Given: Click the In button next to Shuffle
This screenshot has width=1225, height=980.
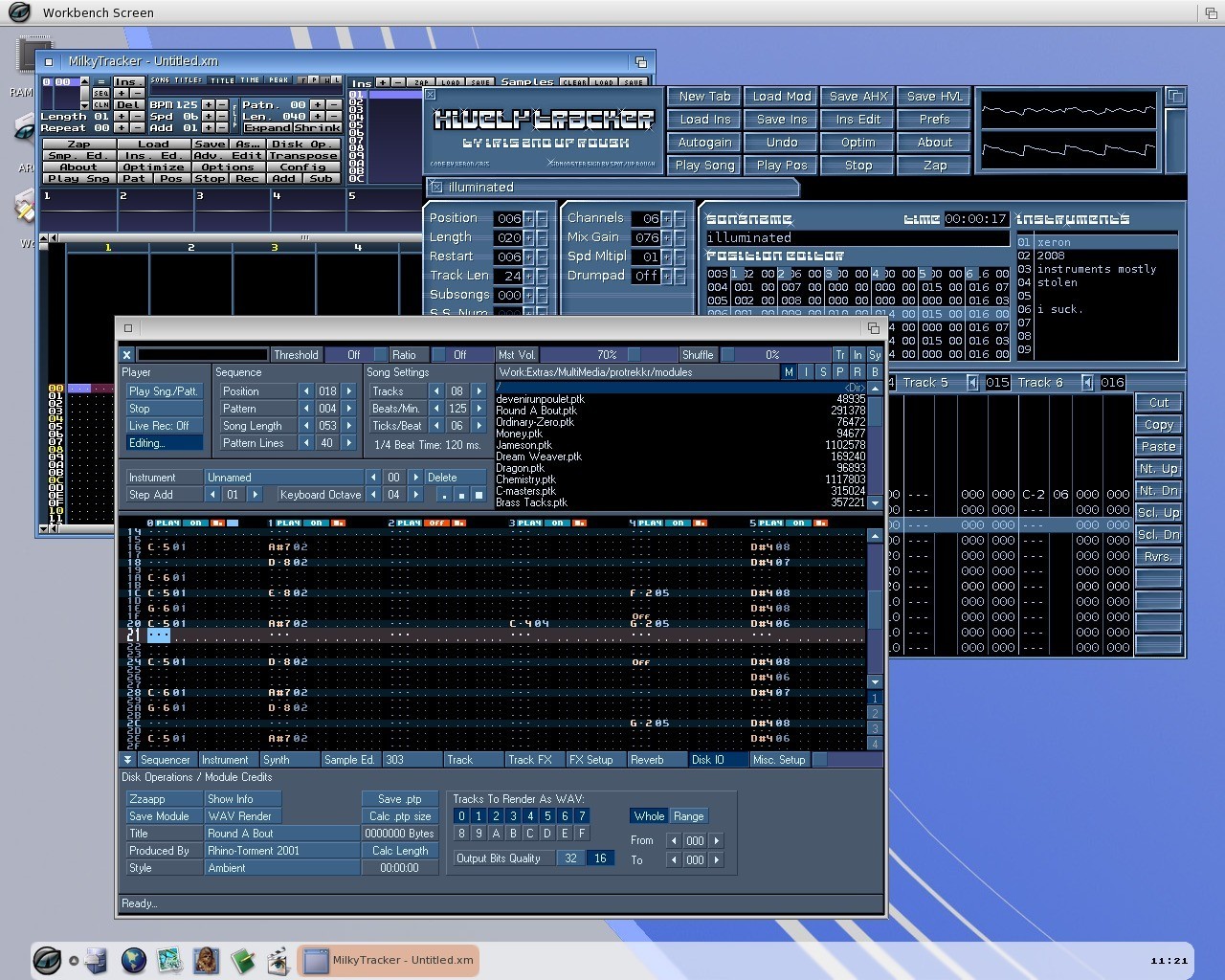Looking at the screenshot, I should (857, 355).
